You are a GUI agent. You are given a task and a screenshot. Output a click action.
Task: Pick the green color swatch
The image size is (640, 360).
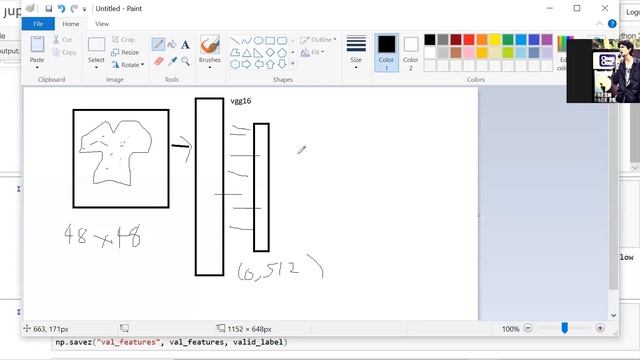click(508, 40)
